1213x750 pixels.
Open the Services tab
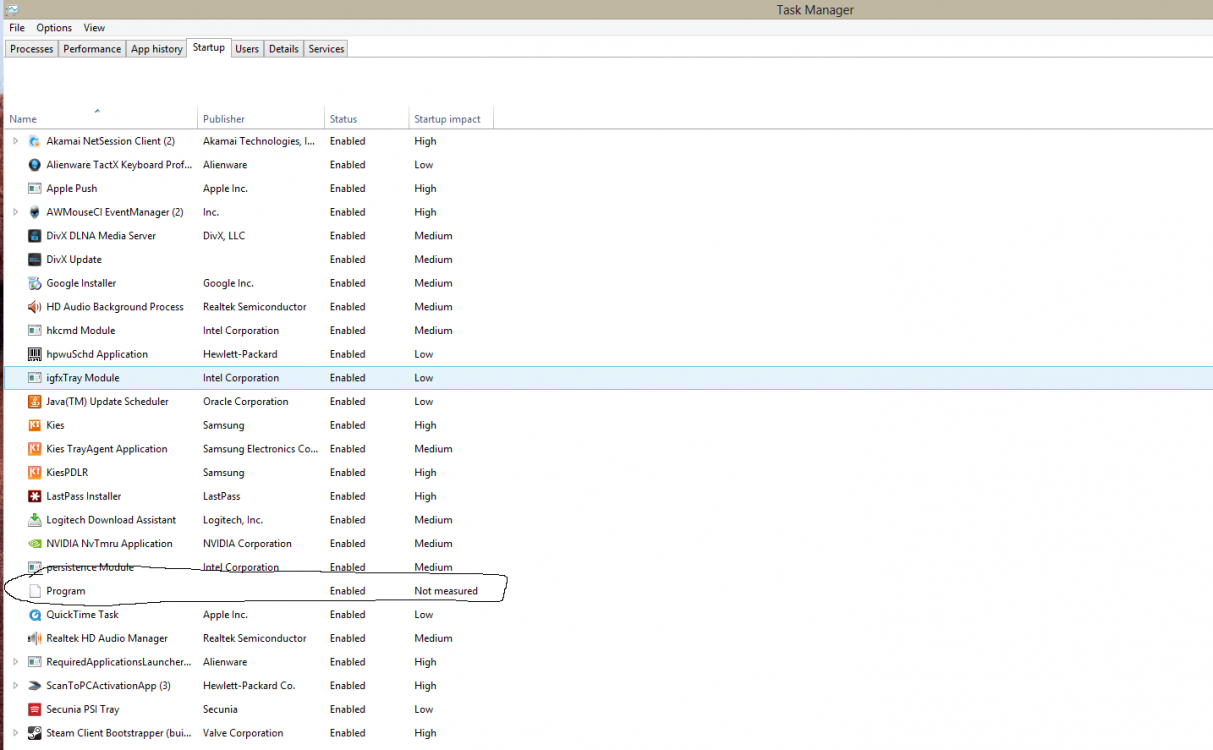326,49
